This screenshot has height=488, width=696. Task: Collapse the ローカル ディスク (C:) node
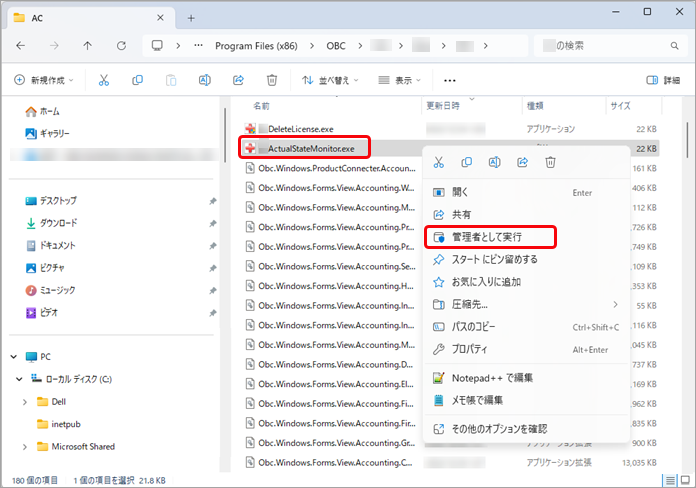click(x=17, y=379)
